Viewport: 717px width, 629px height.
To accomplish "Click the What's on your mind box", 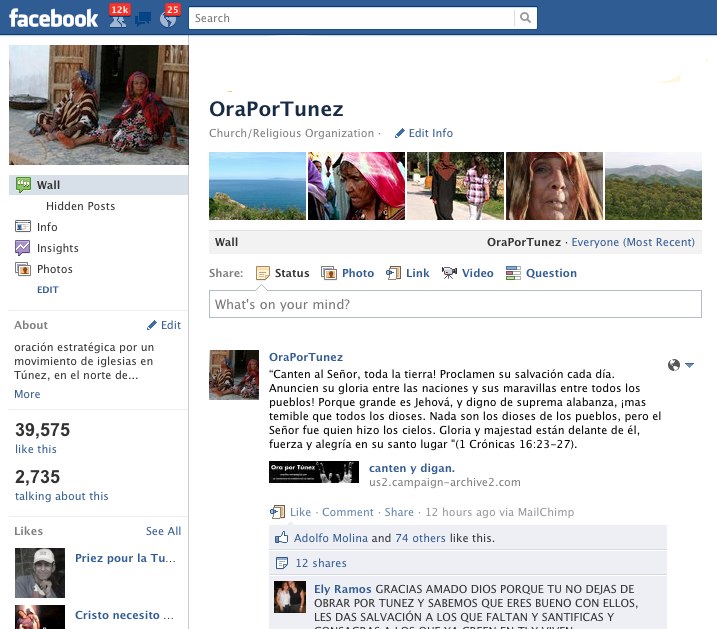I will (x=455, y=304).
